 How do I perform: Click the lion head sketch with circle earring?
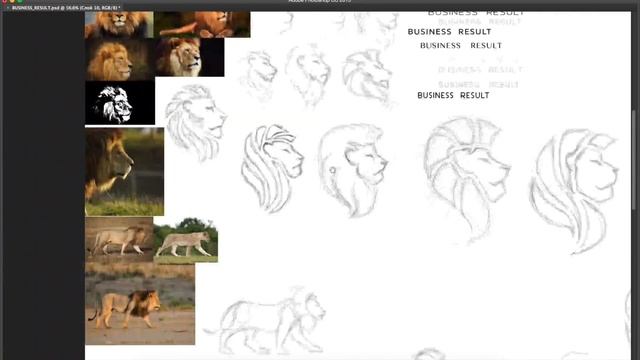coord(353,170)
